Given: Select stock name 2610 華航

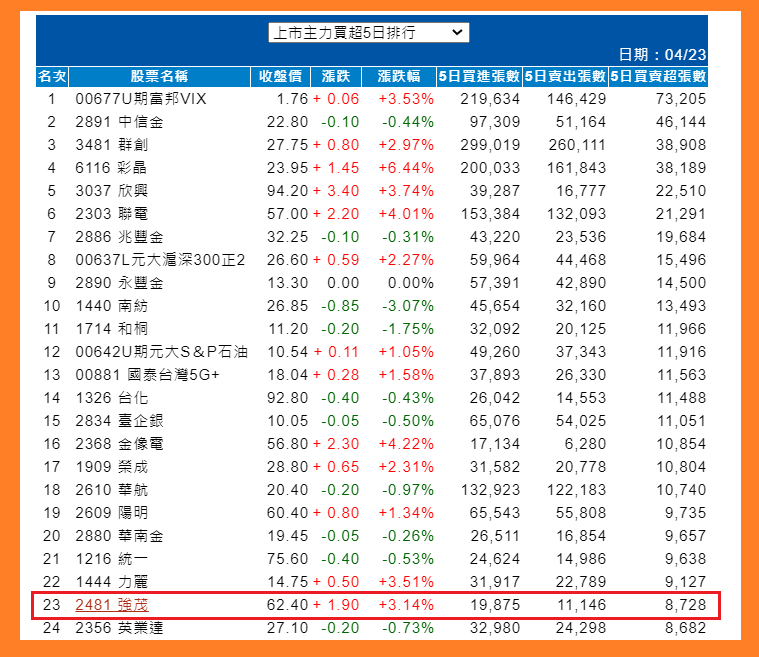Looking at the screenshot, I should click(x=111, y=490).
